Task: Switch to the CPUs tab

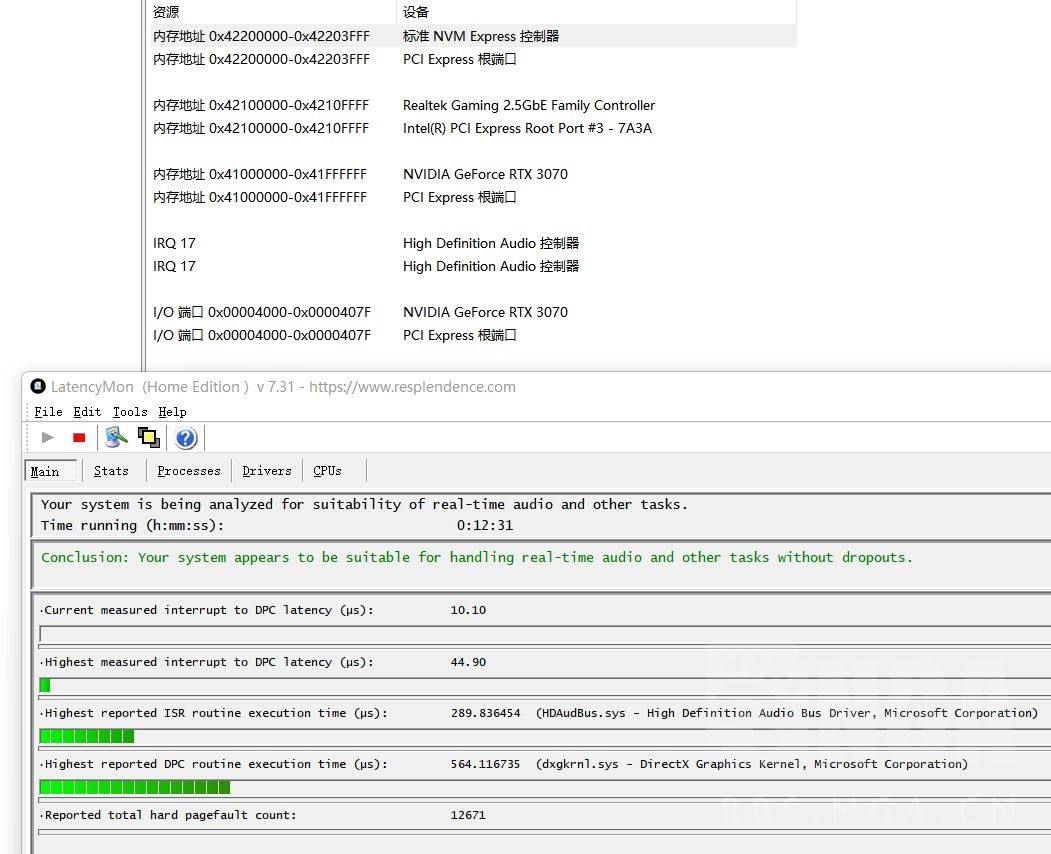Action: [x=327, y=471]
